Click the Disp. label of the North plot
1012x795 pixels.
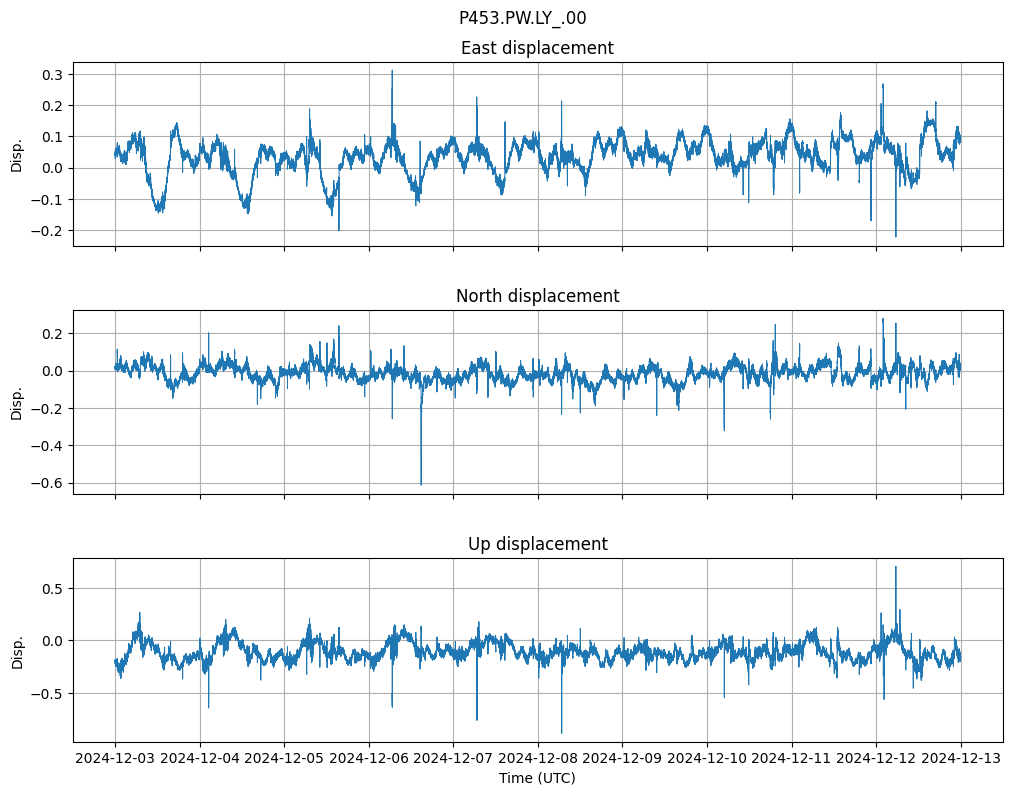click(x=17, y=402)
